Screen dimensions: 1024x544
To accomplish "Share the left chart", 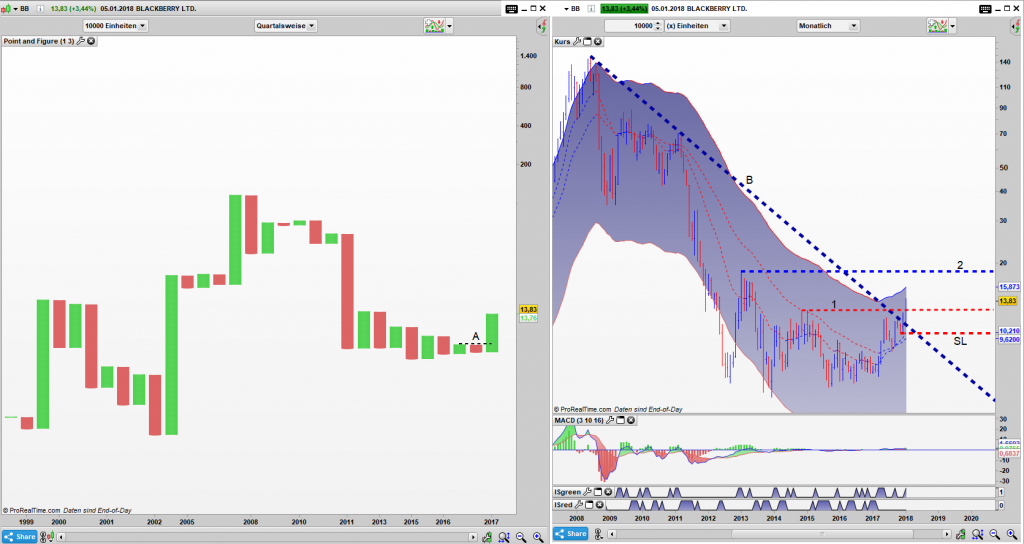I will tap(19, 537).
